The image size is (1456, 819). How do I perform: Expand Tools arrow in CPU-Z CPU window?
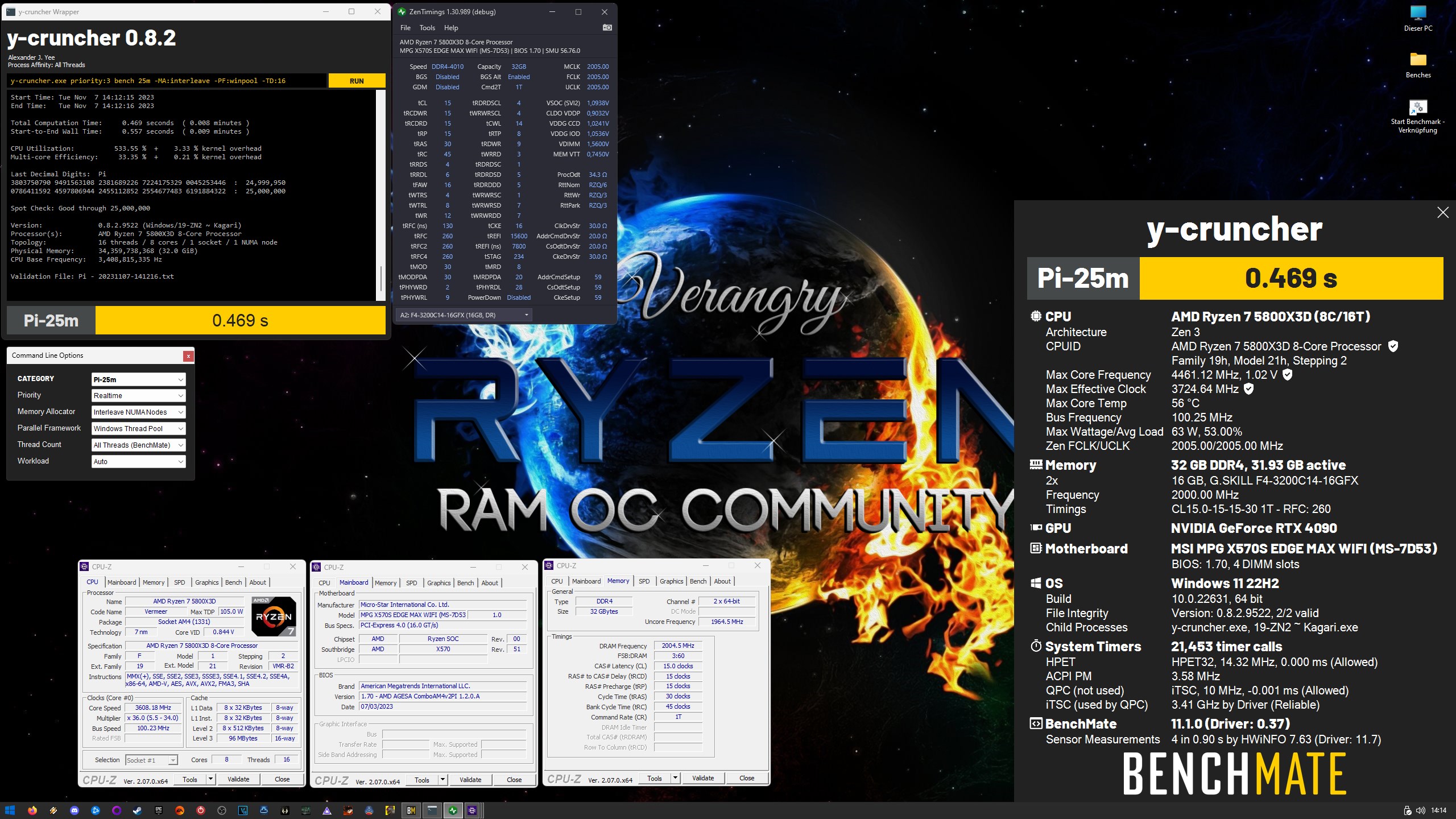tap(210, 779)
